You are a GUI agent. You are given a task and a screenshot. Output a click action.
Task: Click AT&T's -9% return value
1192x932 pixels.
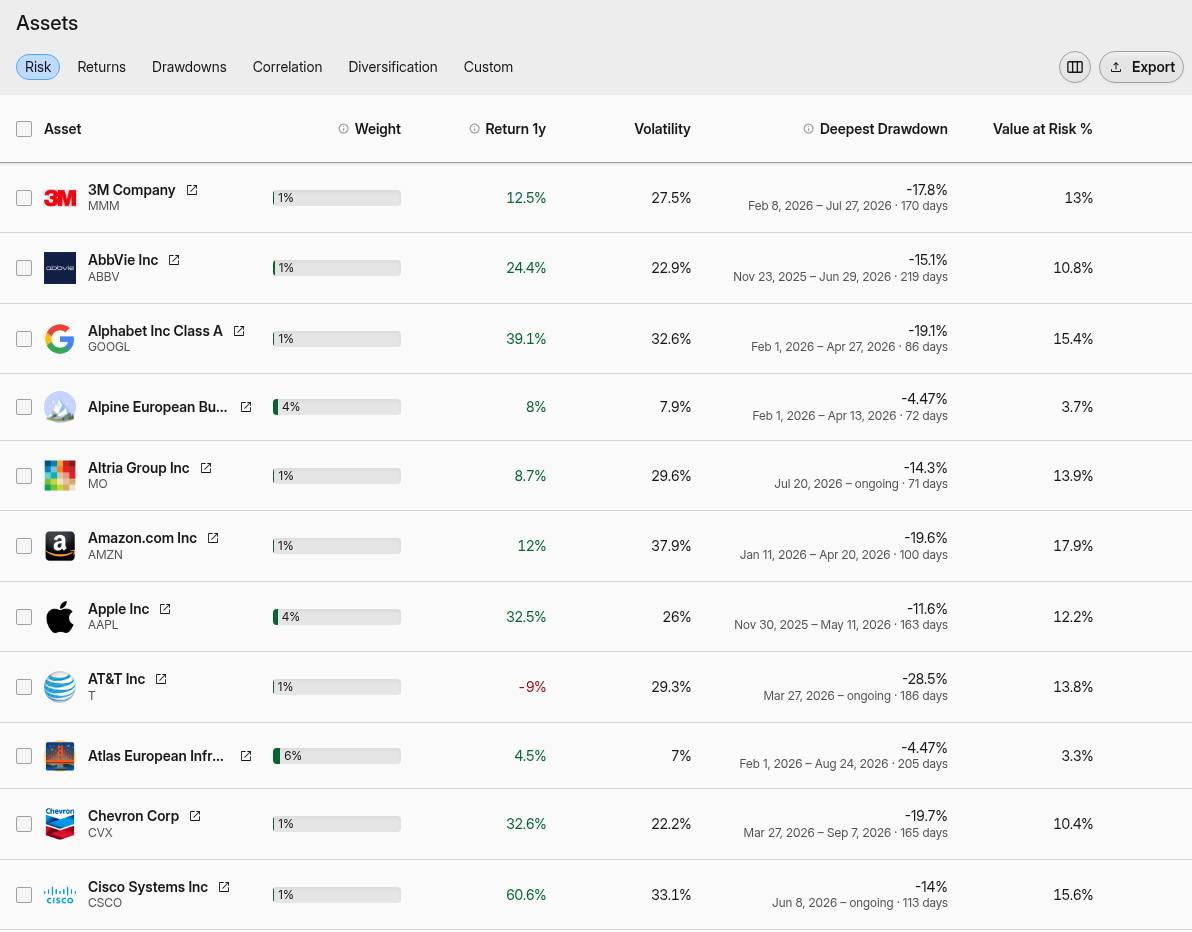[x=532, y=686]
